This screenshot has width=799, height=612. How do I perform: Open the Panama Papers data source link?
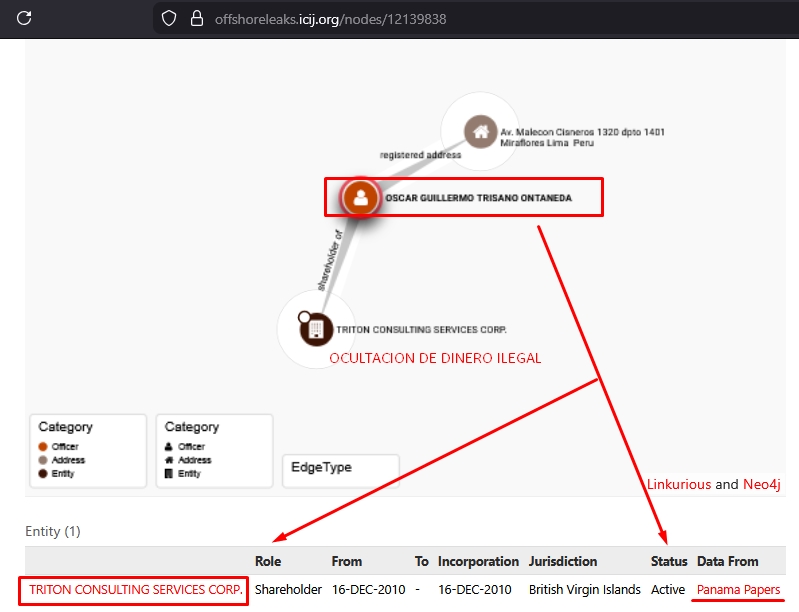(738, 590)
